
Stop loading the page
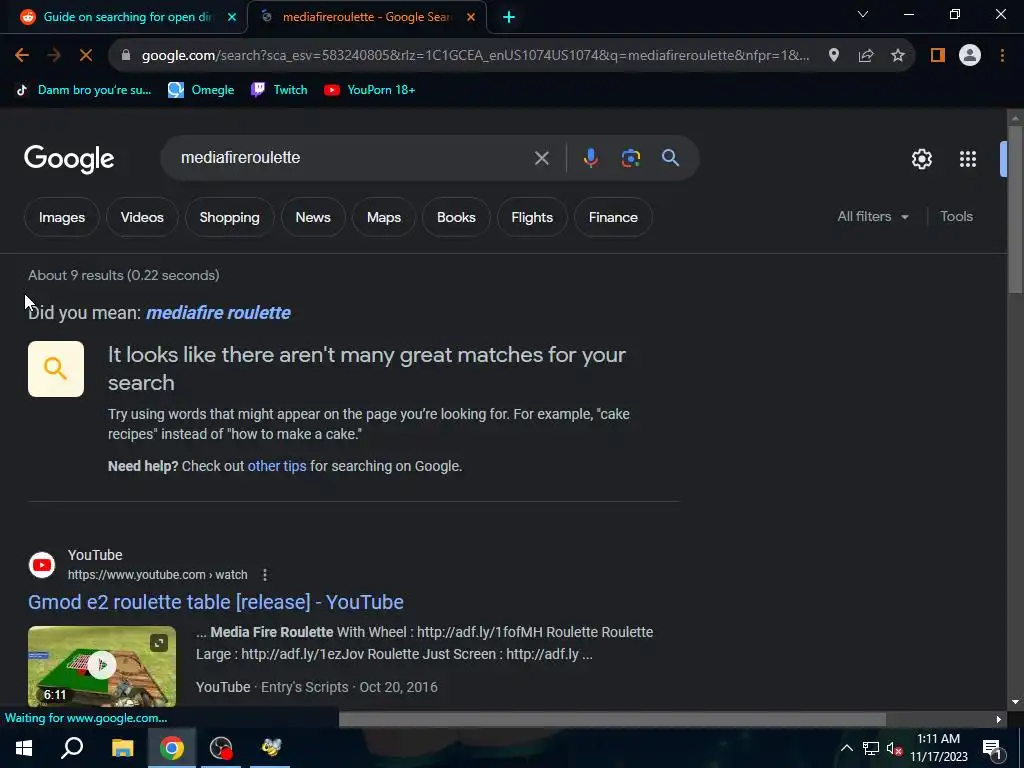86,56
